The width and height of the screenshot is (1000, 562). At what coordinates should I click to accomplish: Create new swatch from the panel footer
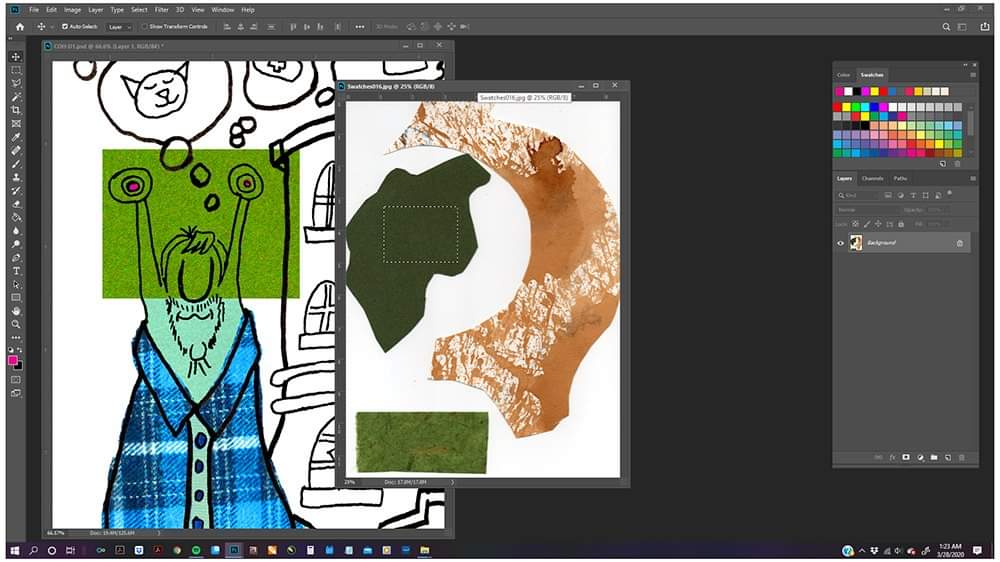[943, 164]
